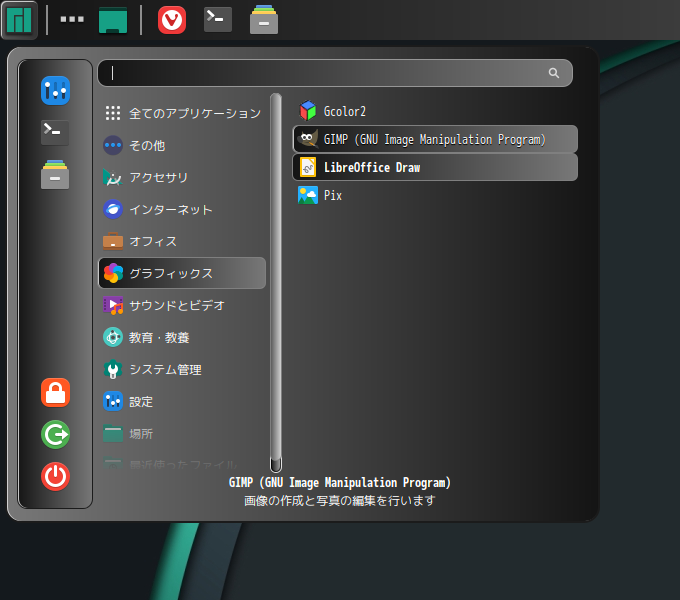Select 全てのアプリケーション category
This screenshot has width=680, height=600.
coord(182,113)
